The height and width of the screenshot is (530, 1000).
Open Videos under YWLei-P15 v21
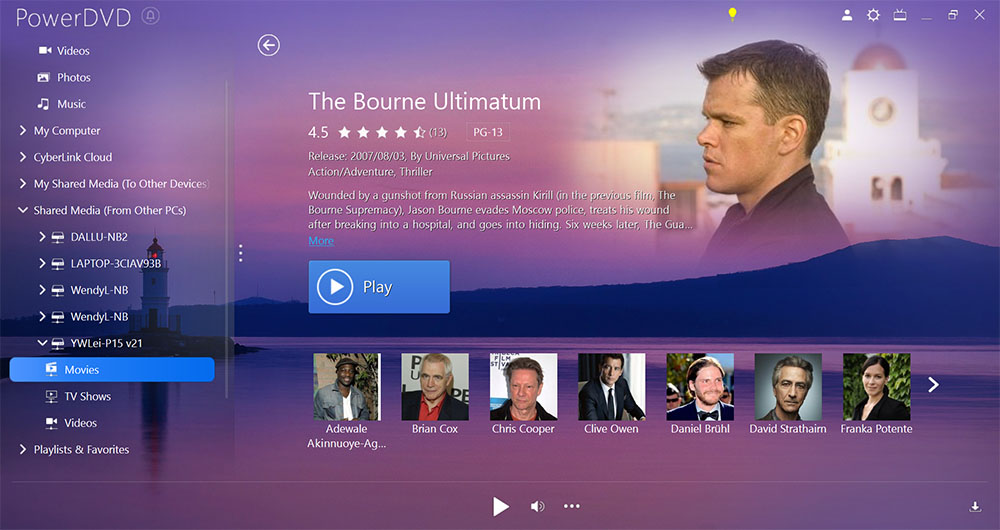point(80,423)
